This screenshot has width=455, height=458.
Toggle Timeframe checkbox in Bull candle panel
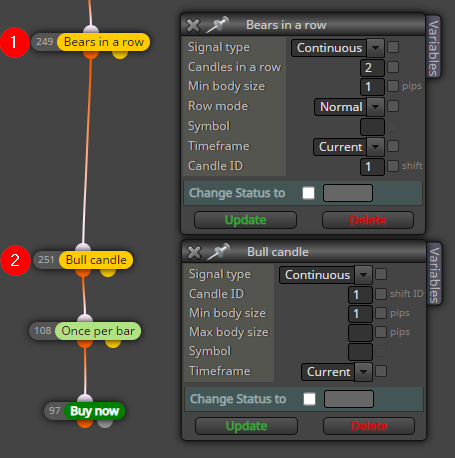381,371
